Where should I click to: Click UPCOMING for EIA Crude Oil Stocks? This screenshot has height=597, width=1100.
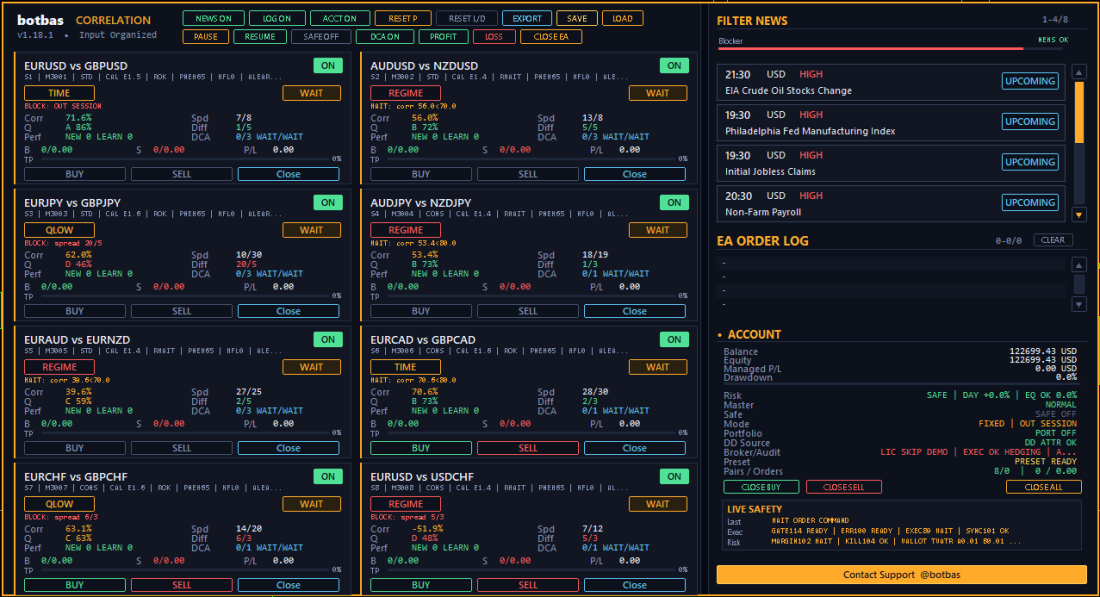1030,81
